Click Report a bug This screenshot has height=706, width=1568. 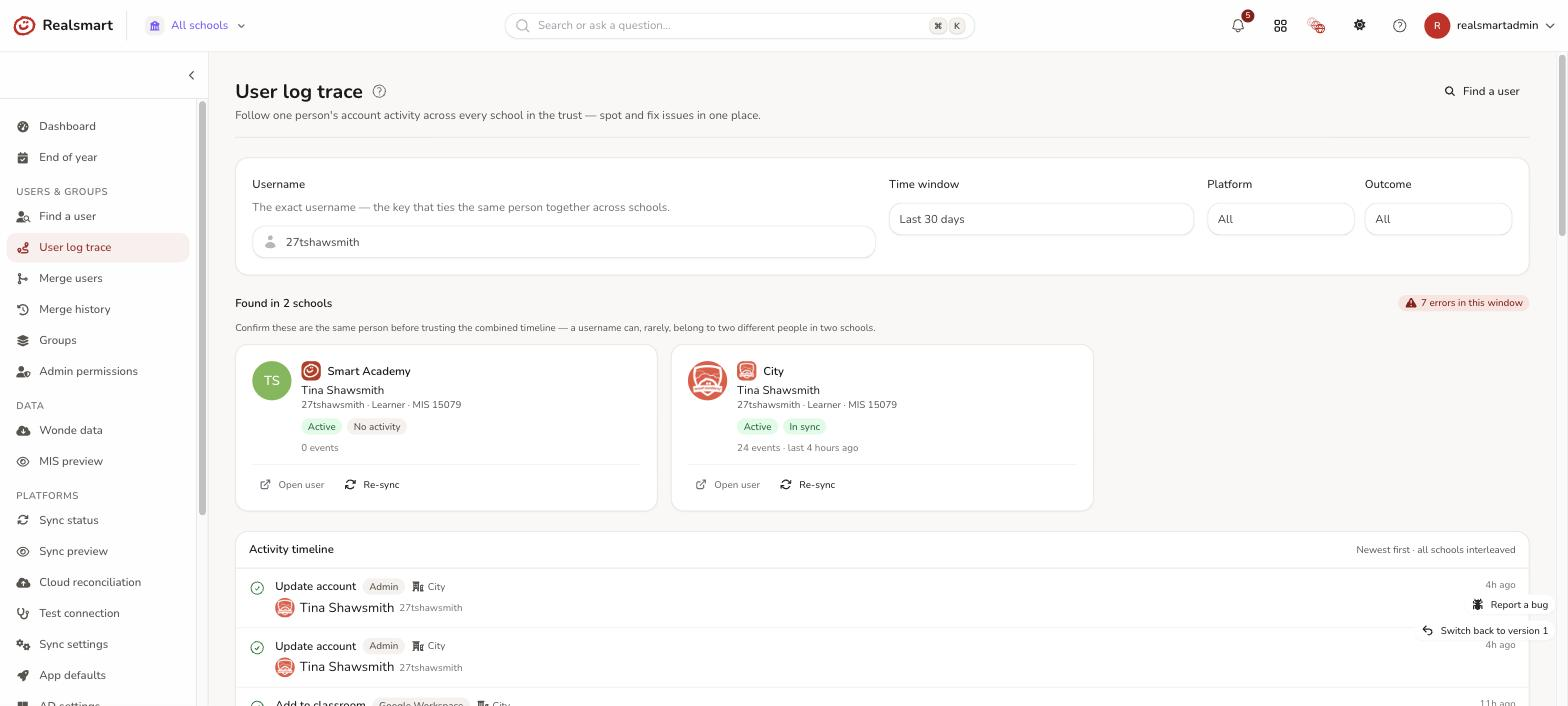pos(1510,604)
